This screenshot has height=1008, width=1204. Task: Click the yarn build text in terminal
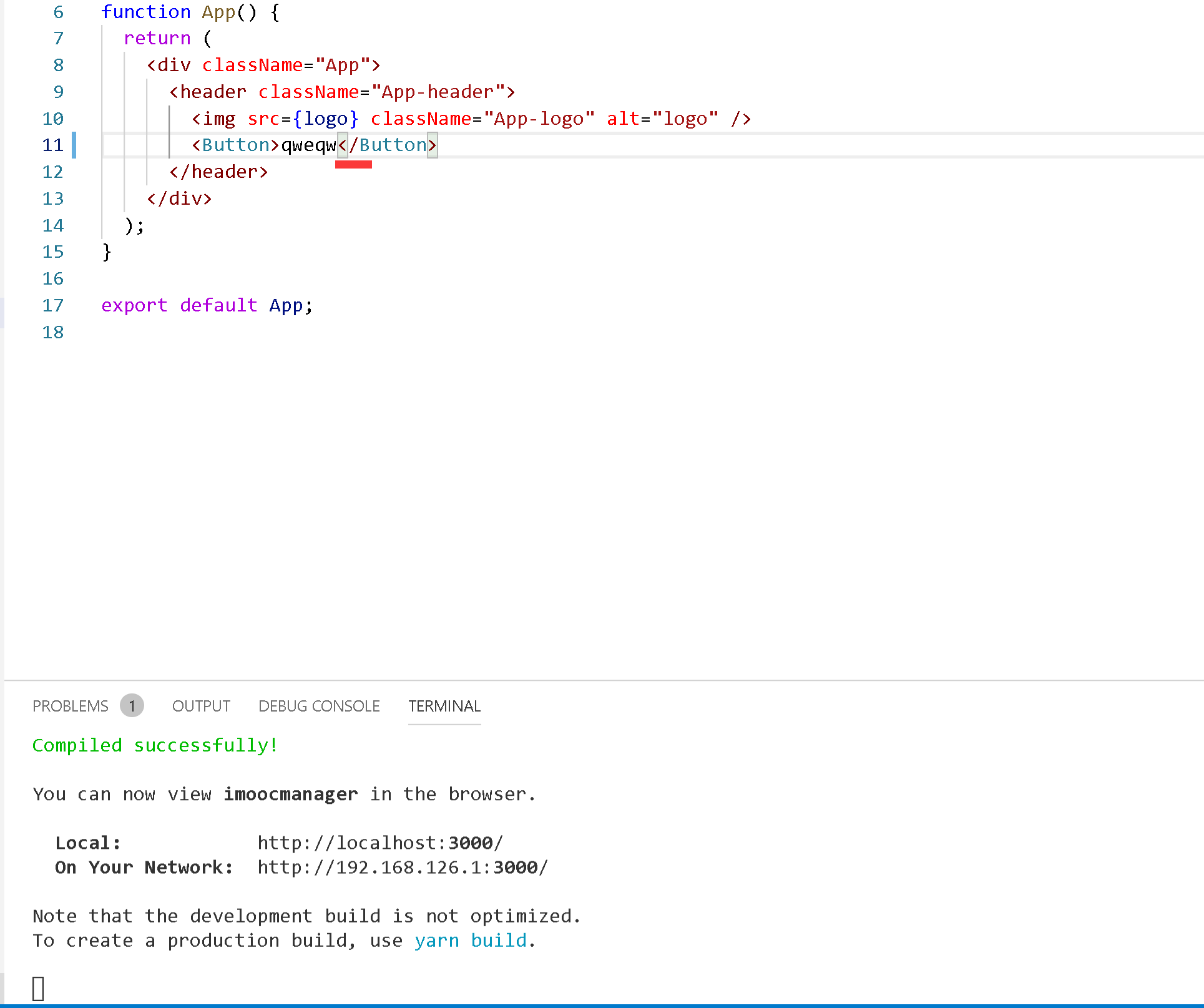point(470,941)
